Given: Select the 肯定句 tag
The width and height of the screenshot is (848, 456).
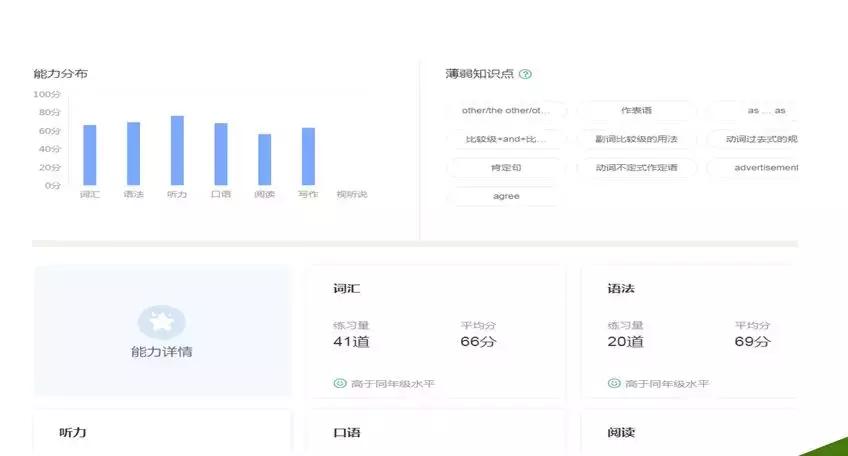Looking at the screenshot, I should click(x=506, y=168).
